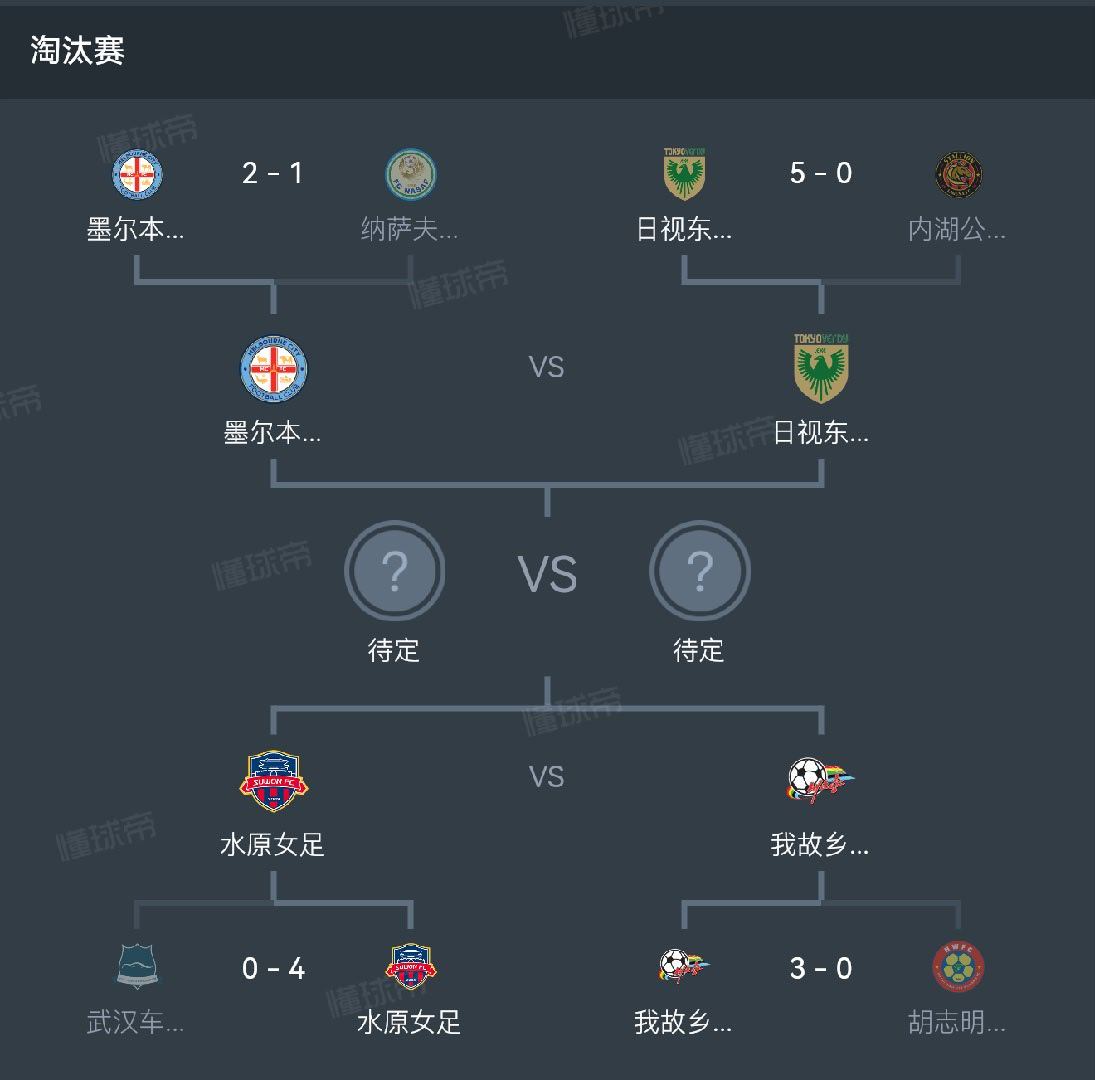Select the 纳萨夫... team name label
Screen dimensions: 1095x1080
(x=409, y=230)
